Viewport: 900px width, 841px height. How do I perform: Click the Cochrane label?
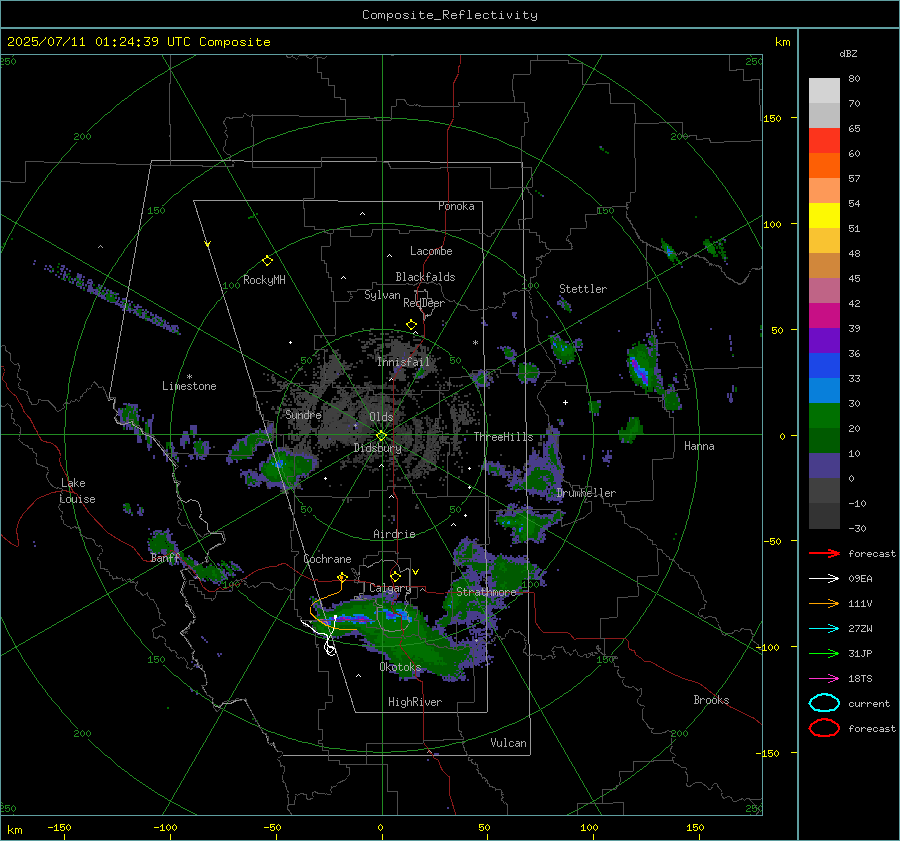327,559
